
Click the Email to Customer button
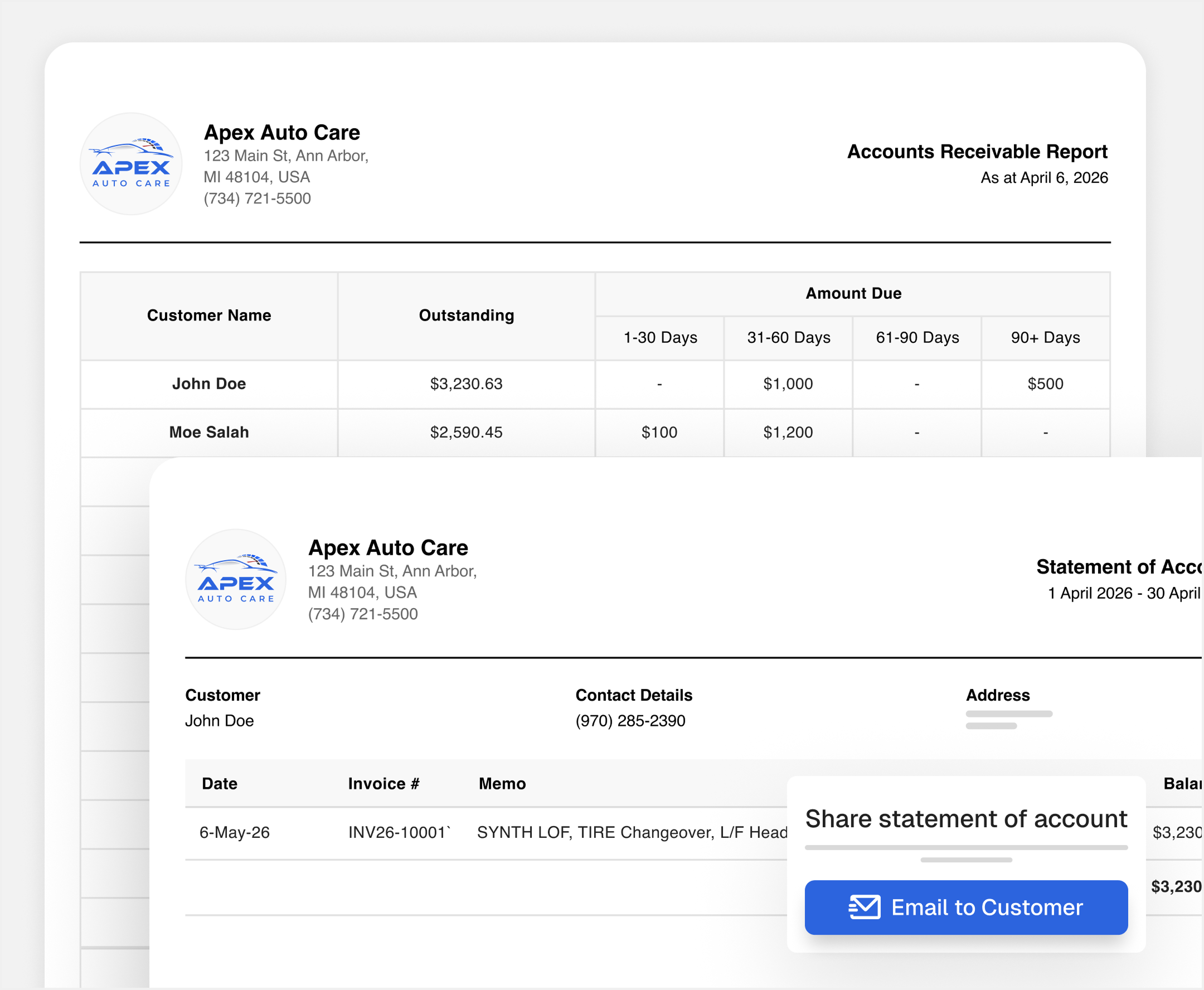click(x=965, y=907)
